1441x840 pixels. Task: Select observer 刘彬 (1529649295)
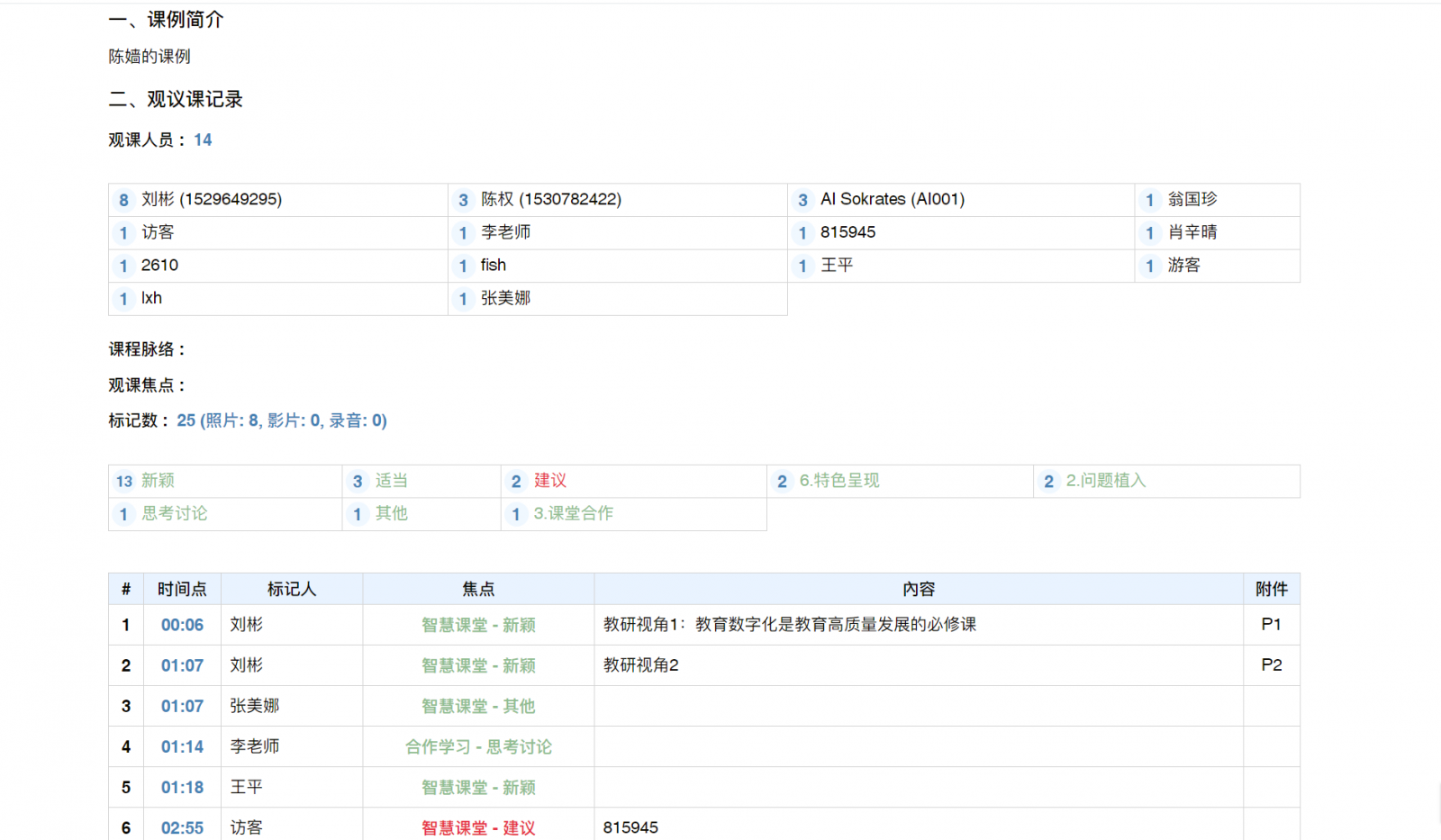(211, 199)
